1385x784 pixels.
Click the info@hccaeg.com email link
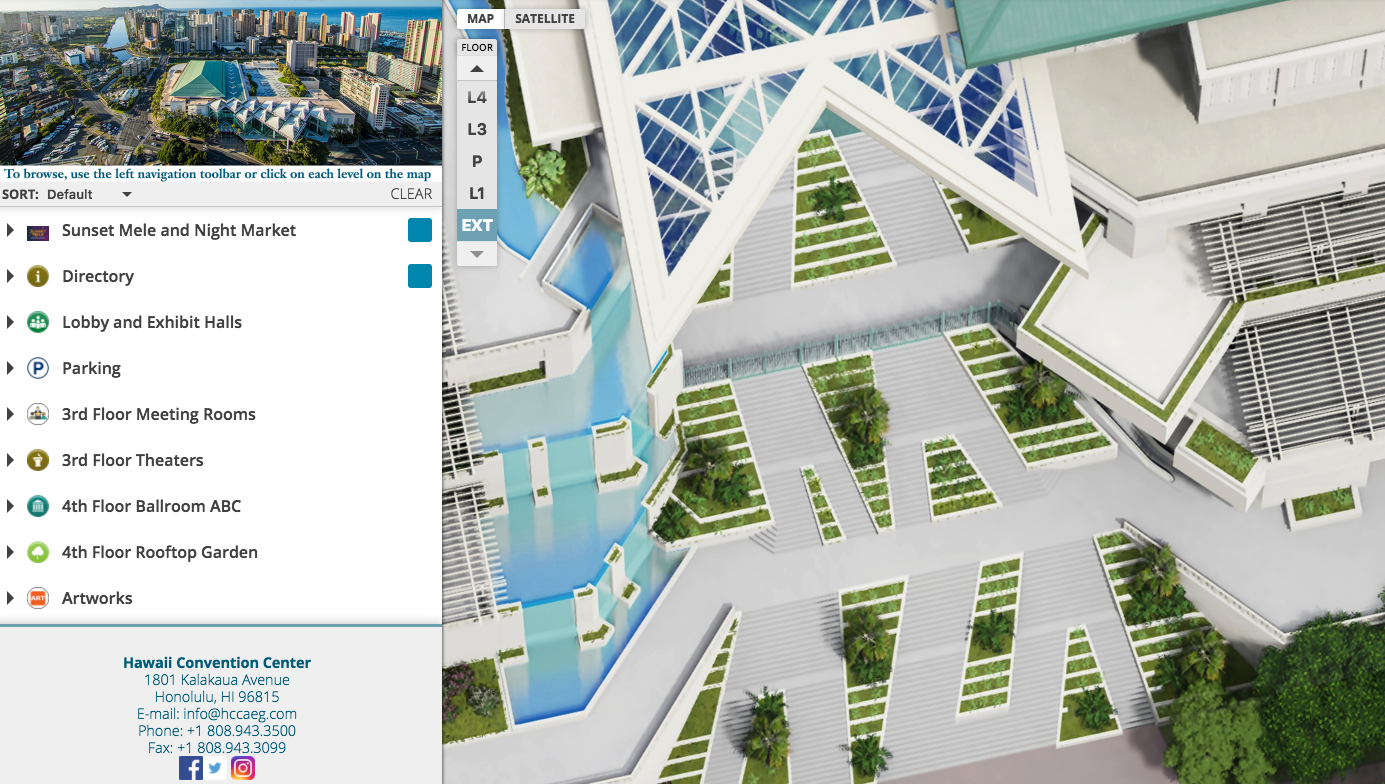(x=240, y=714)
